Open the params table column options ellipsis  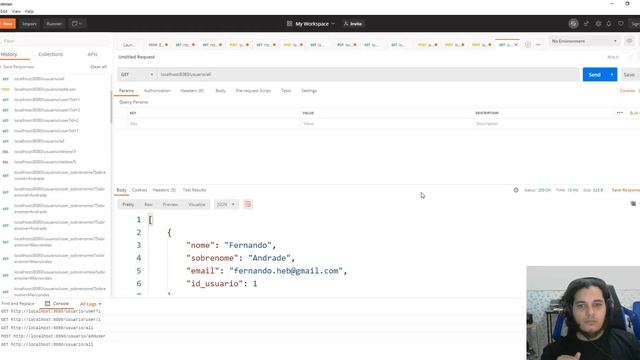620,113
